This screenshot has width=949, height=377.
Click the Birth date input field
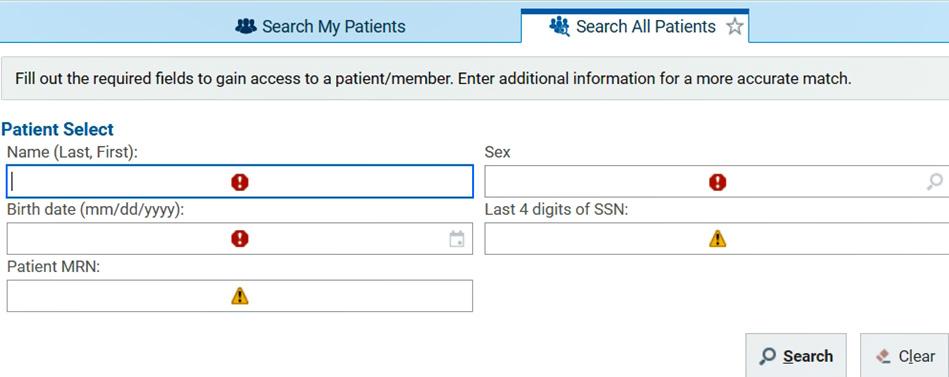240,238
